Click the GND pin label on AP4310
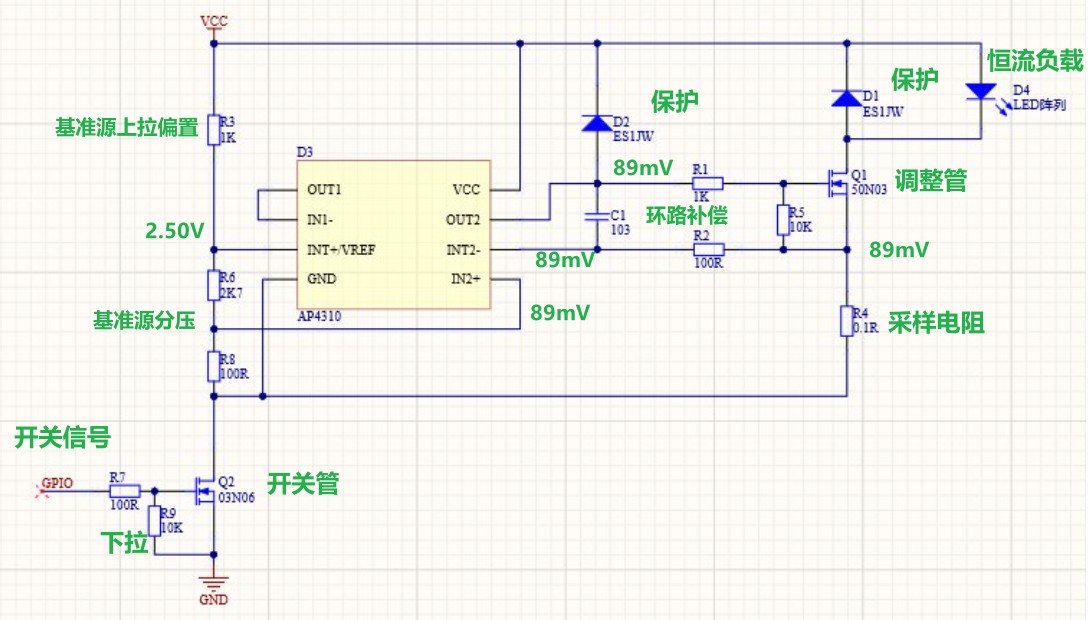1091x620 pixels. click(x=321, y=279)
